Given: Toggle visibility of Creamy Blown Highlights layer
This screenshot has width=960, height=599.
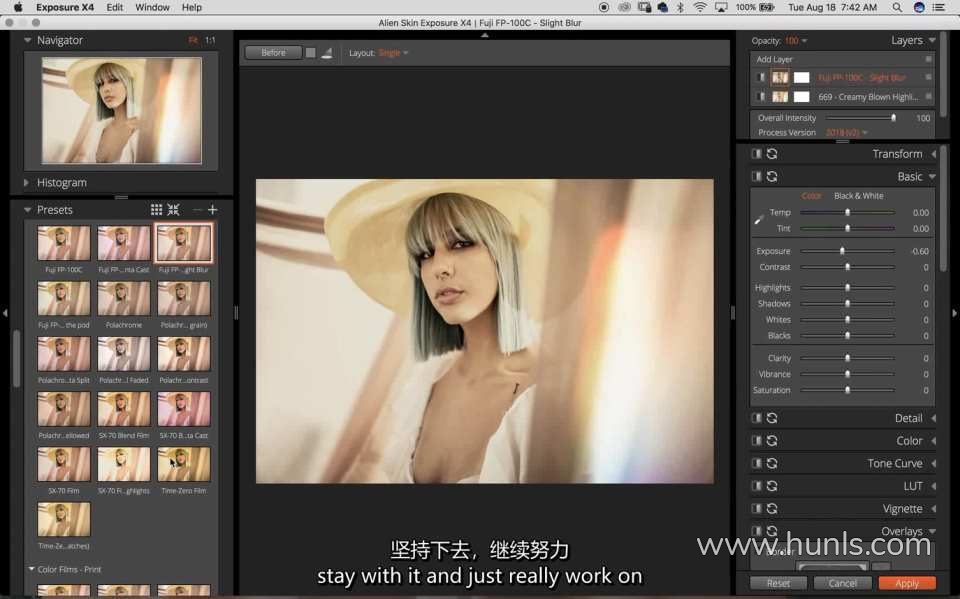Looking at the screenshot, I should pos(761,97).
